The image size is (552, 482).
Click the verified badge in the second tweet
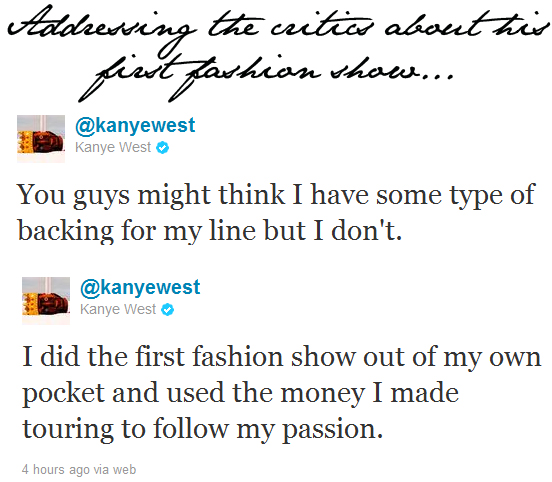(168, 309)
